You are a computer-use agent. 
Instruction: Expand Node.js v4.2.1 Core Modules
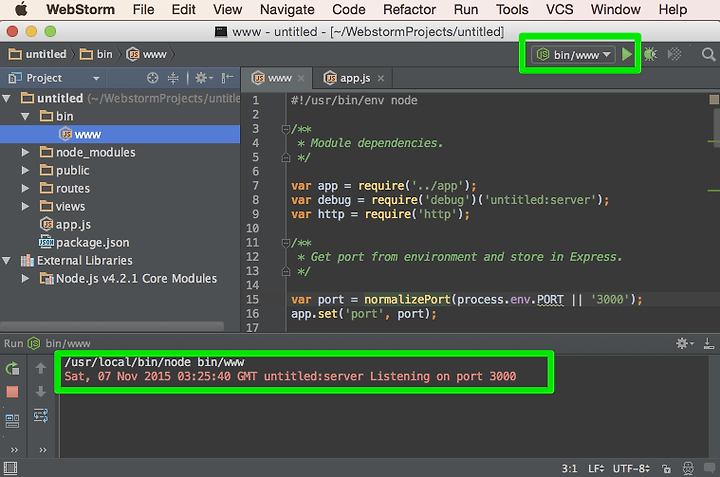(x=25, y=279)
